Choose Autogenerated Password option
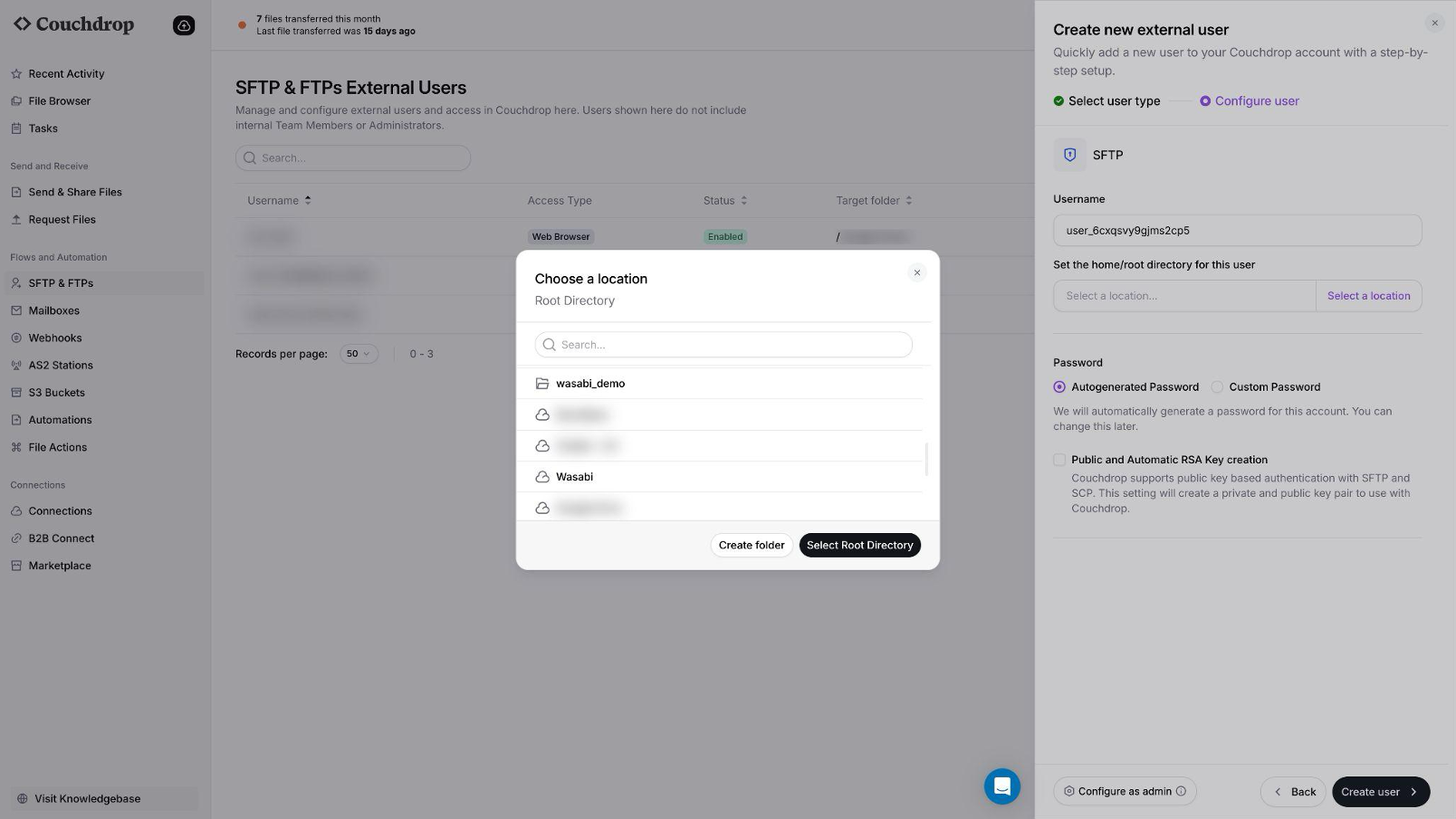The image size is (1456, 819). coord(1059,387)
